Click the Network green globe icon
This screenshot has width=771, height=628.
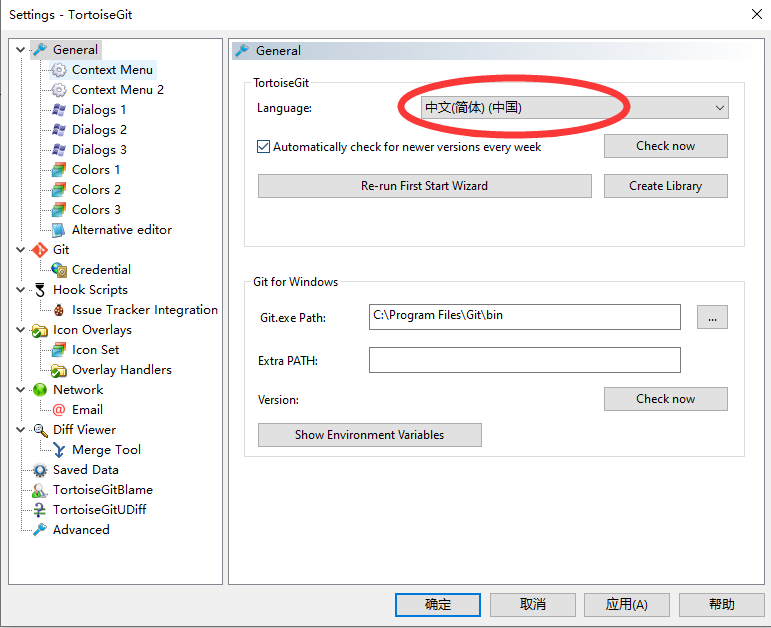(39, 390)
